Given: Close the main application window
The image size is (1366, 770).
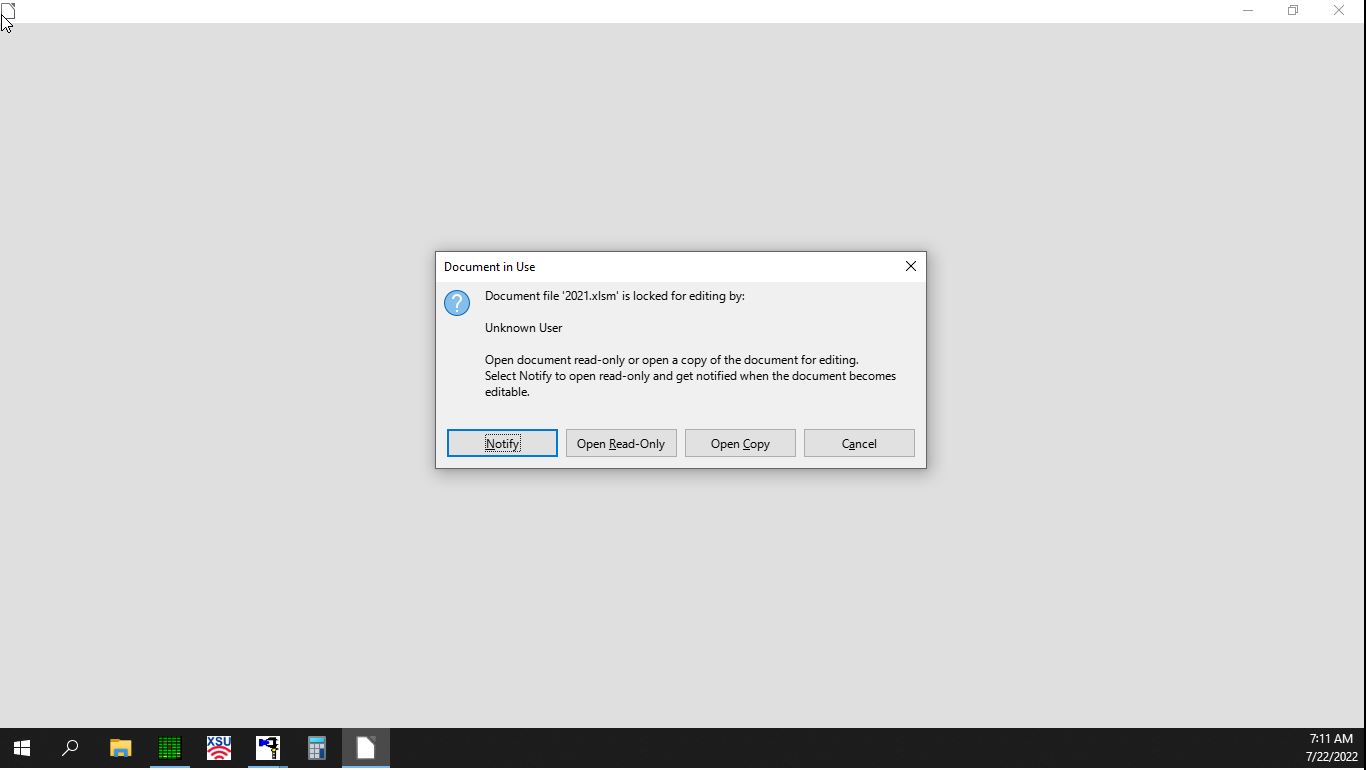Looking at the screenshot, I should 1338,10.
